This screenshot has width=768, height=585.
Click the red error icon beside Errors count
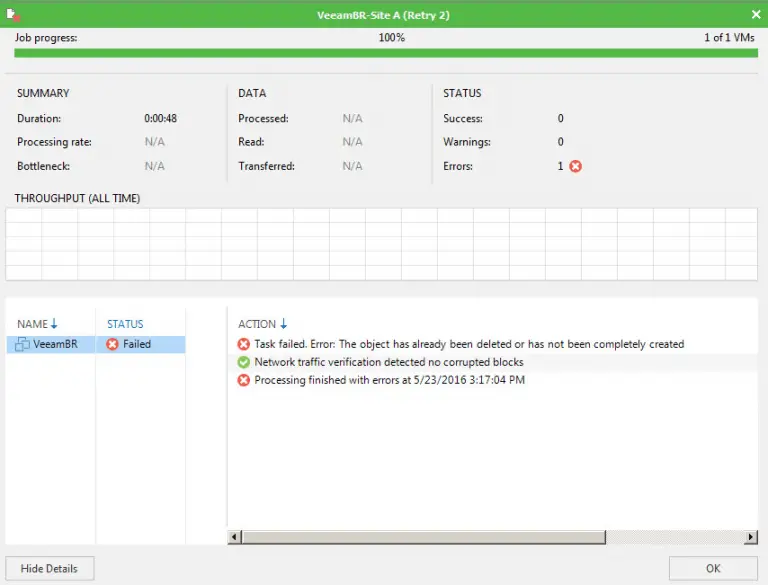(x=575, y=166)
